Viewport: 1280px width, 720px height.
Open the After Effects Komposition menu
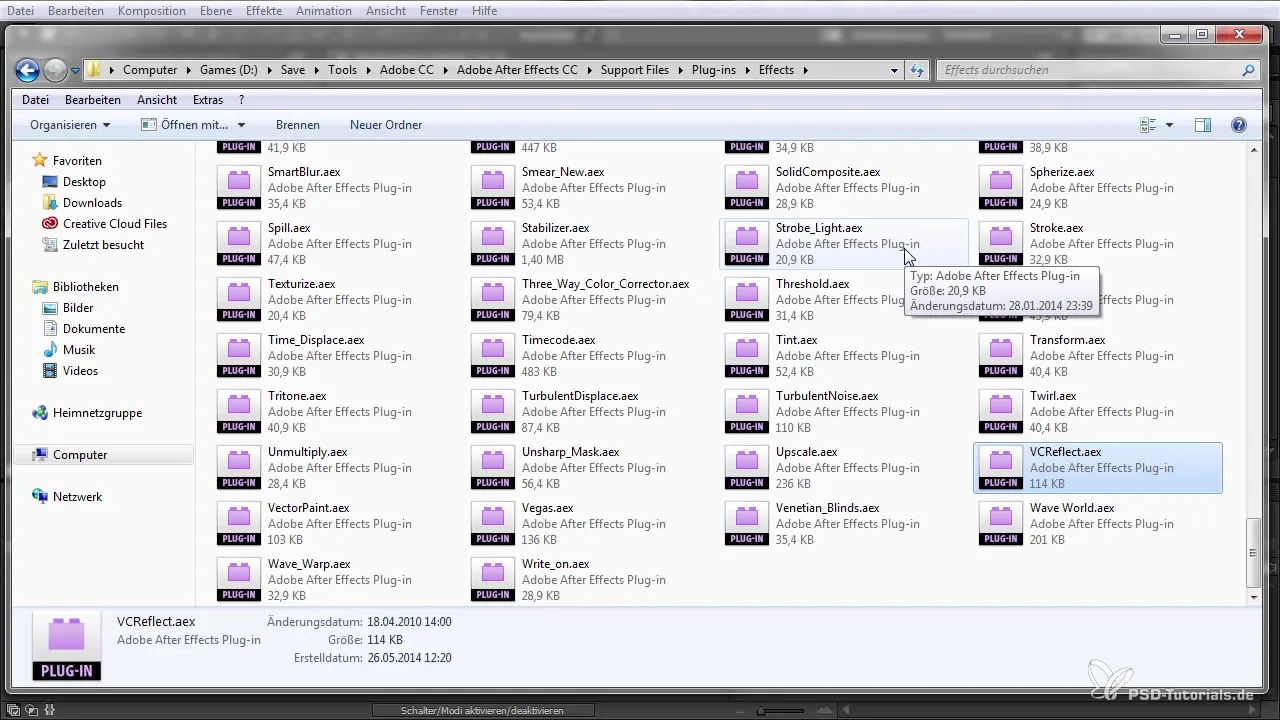(151, 11)
